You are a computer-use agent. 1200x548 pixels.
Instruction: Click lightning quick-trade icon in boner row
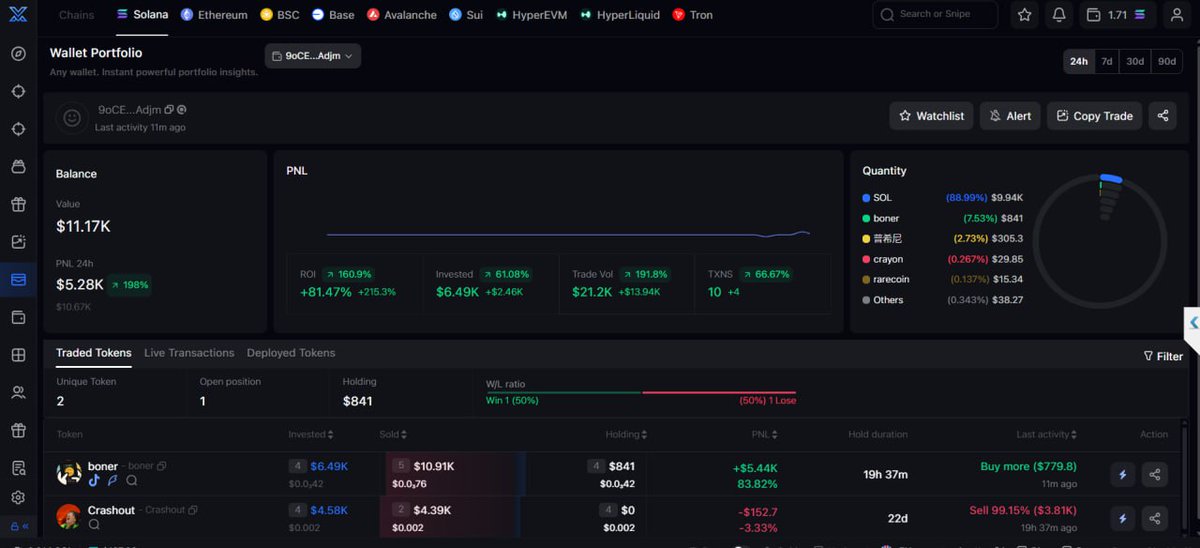(1122, 475)
